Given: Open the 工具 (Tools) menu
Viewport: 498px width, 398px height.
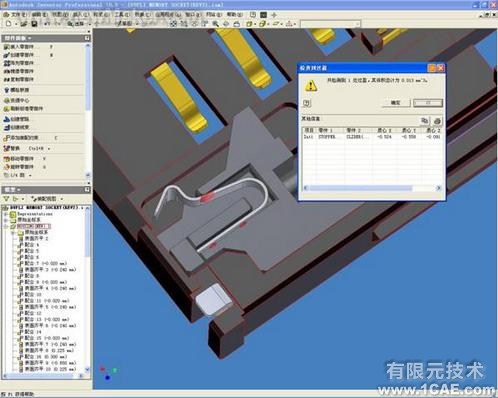Looking at the screenshot, I should point(121,15).
